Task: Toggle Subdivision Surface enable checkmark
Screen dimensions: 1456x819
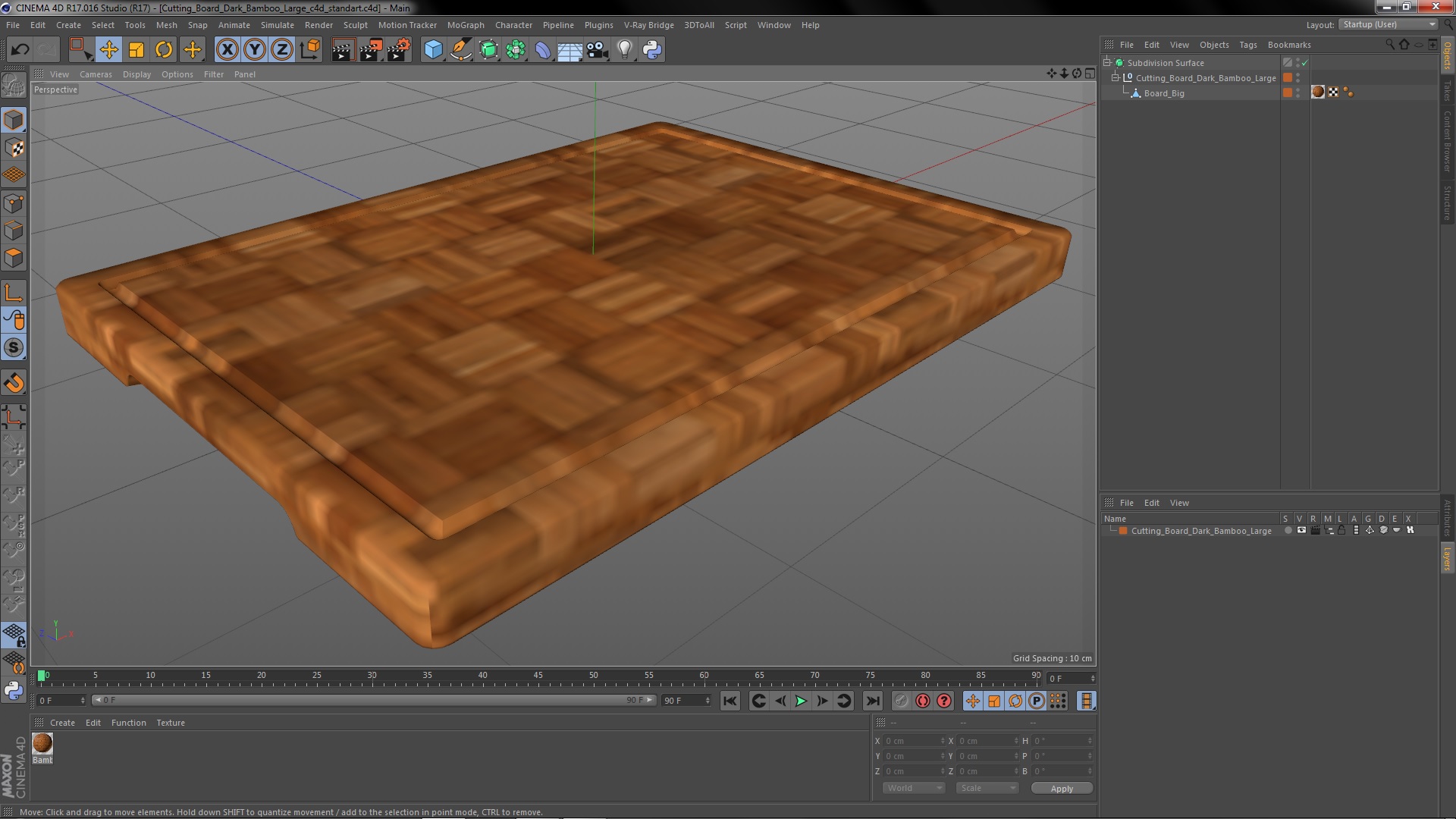Action: coord(1304,62)
